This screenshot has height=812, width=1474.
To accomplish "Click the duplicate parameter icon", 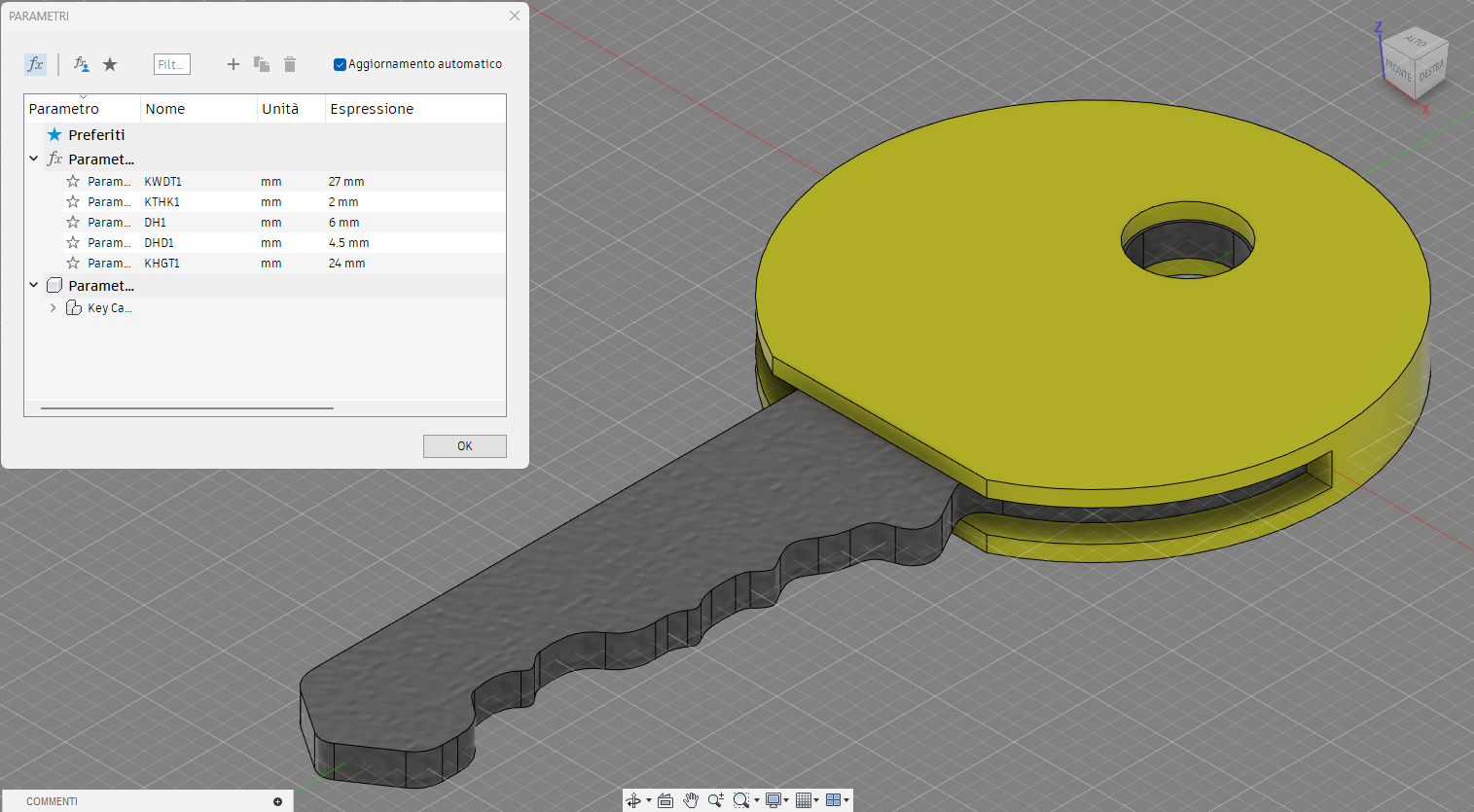I will pos(261,64).
